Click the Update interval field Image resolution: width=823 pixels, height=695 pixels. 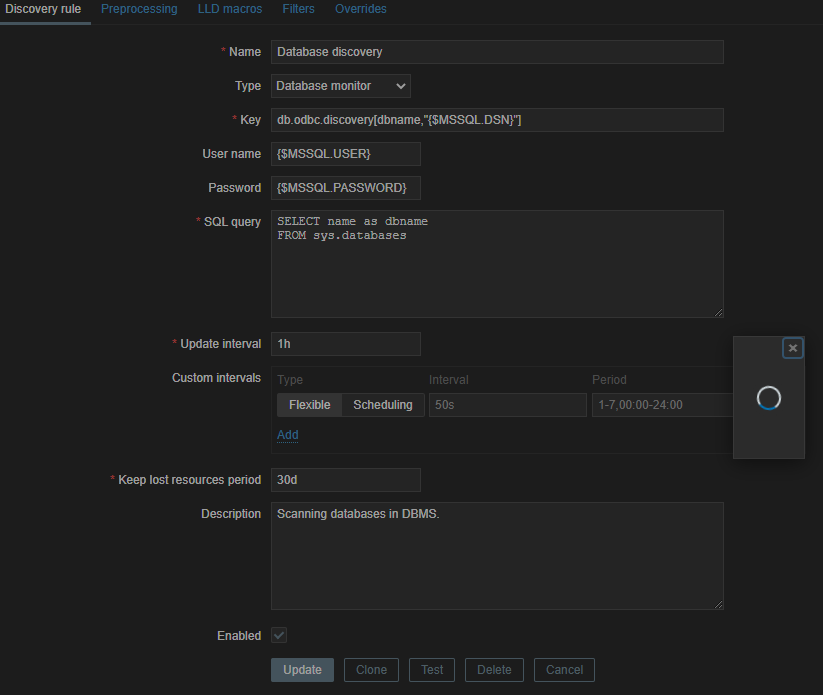point(345,344)
